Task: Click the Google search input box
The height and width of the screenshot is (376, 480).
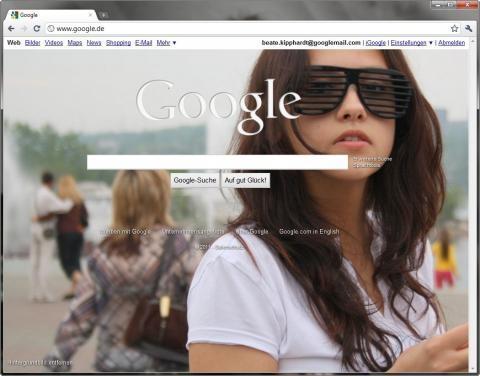Action: 217,162
